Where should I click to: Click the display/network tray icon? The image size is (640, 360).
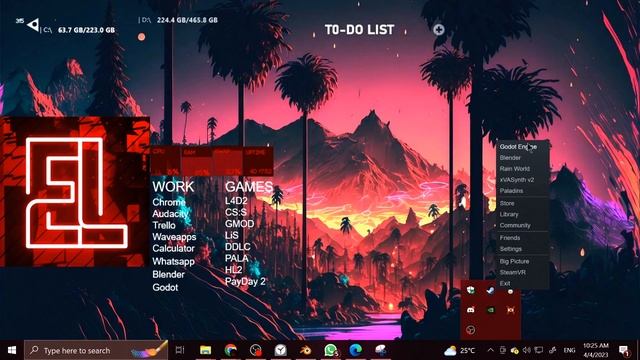539,350
